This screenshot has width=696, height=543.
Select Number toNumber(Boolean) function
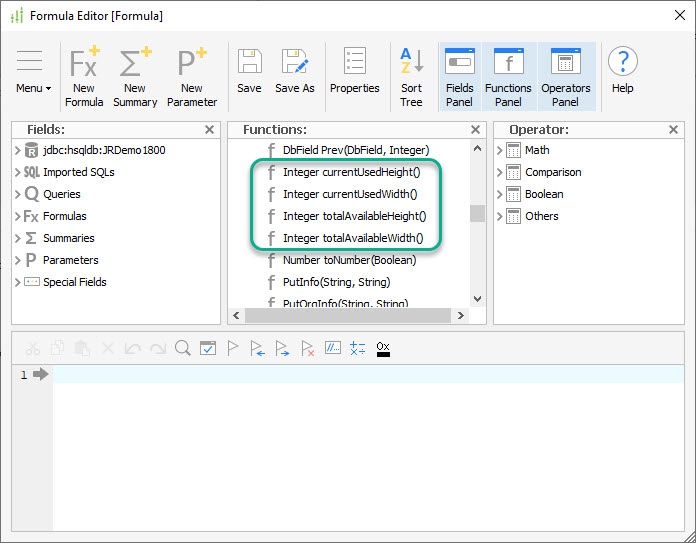349,260
